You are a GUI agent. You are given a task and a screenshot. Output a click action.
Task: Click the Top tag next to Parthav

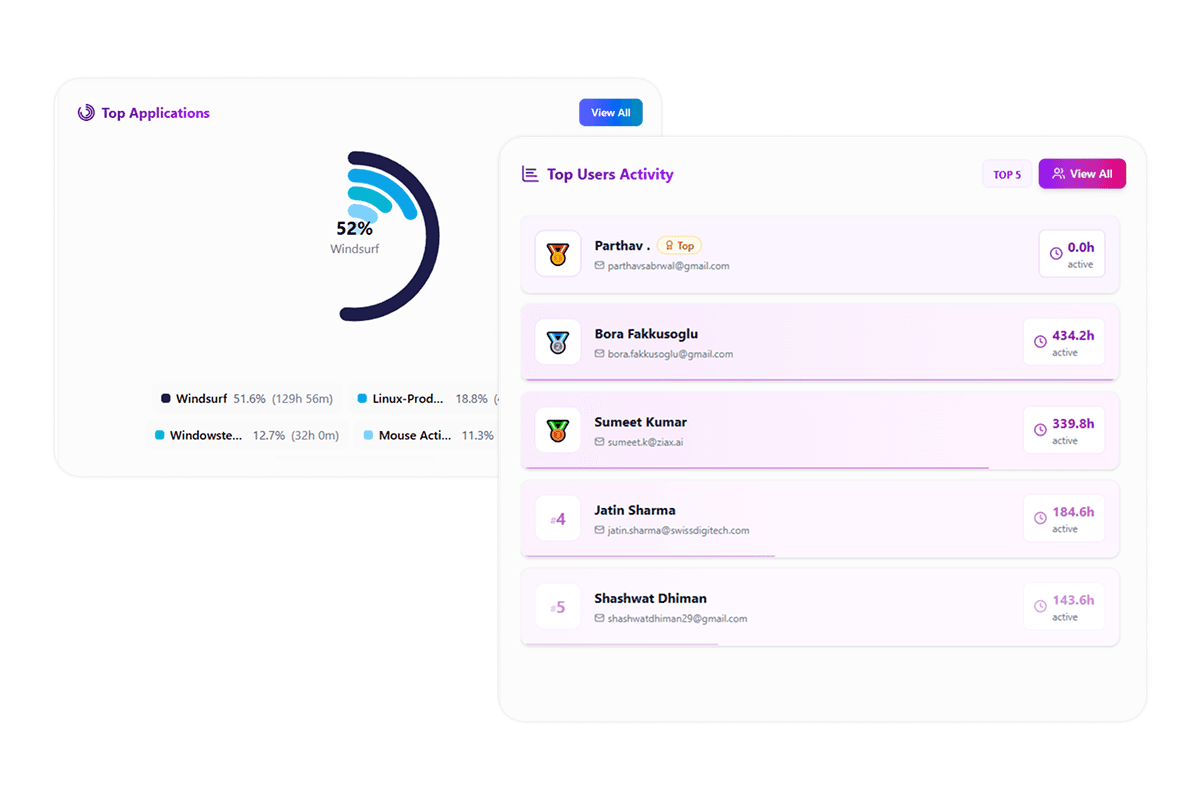(680, 245)
